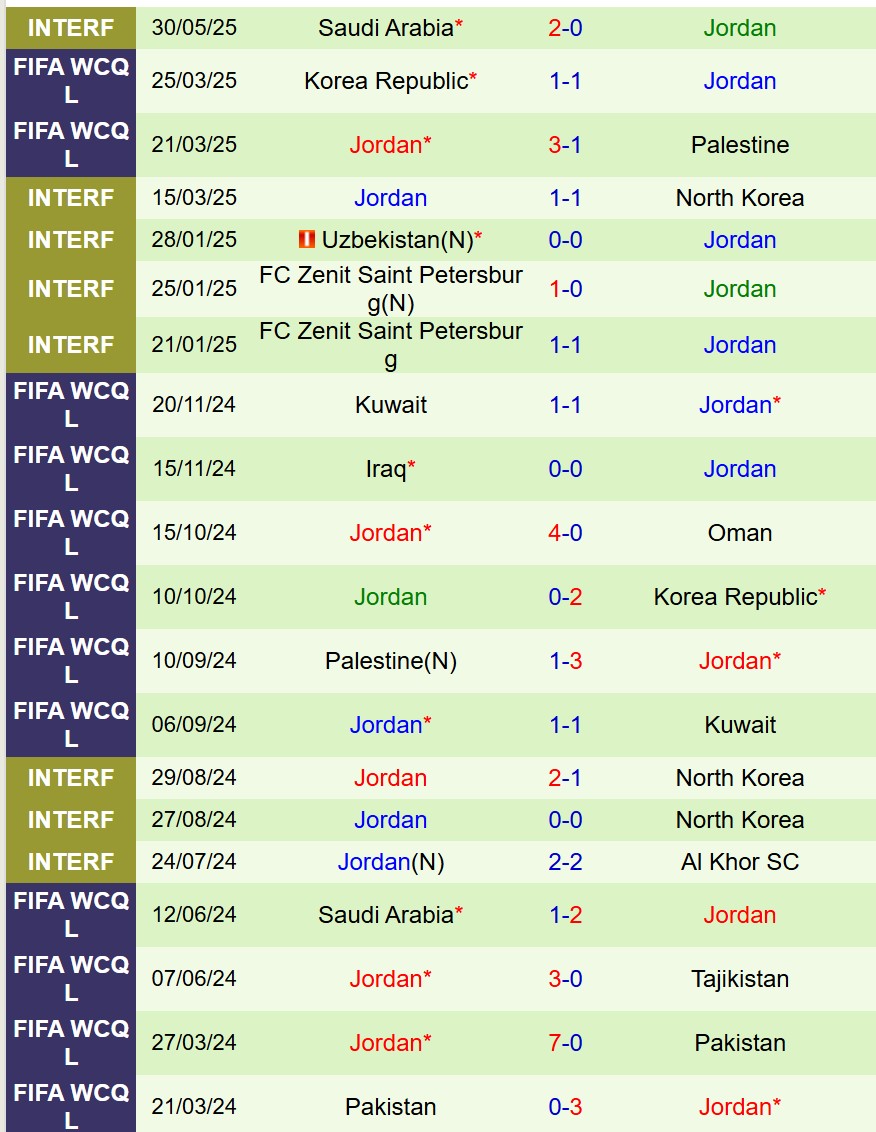This screenshot has width=876, height=1132.
Task: Open FC Zenit Saint Petersburg on 25/01/25 row
Action: coord(390,288)
